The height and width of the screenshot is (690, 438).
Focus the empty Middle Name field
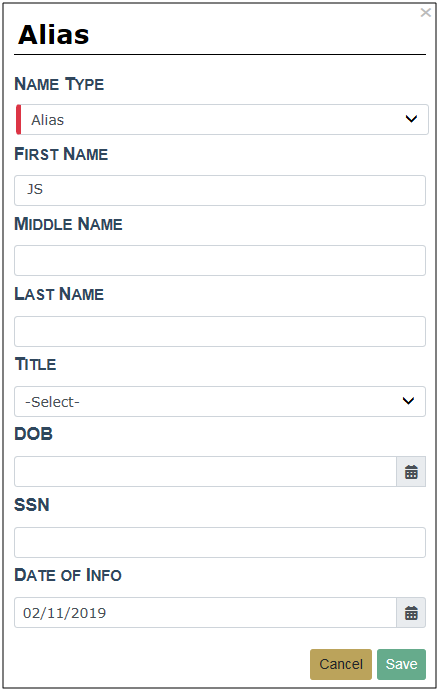point(220,261)
